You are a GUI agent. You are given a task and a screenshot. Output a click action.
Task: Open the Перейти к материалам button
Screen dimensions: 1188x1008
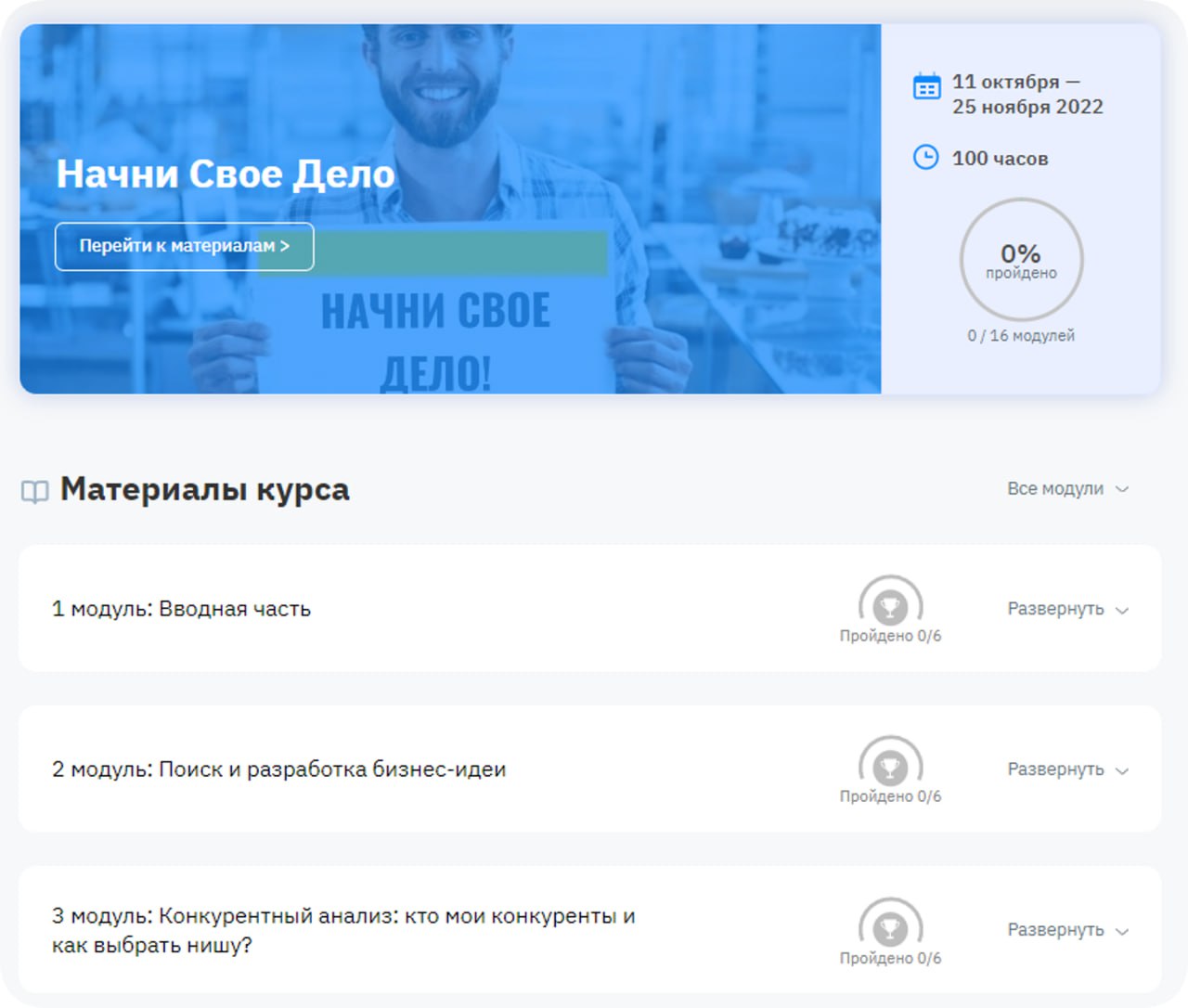[x=184, y=246]
